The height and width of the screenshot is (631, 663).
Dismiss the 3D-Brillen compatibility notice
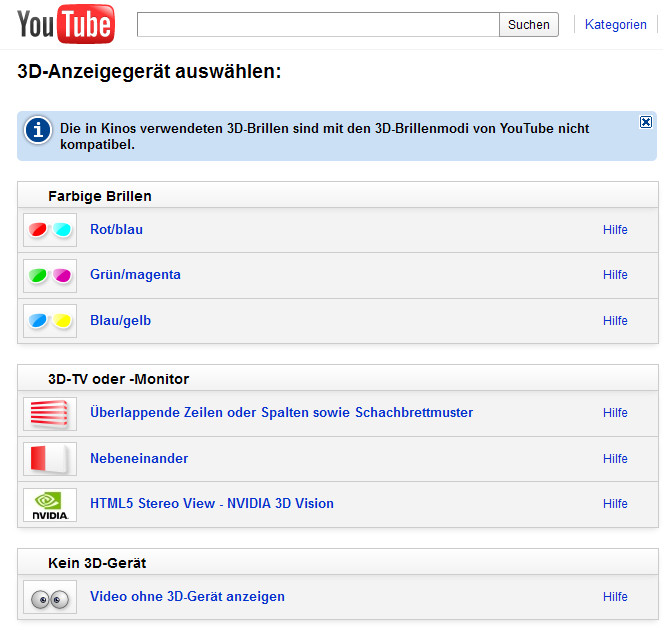pos(646,122)
